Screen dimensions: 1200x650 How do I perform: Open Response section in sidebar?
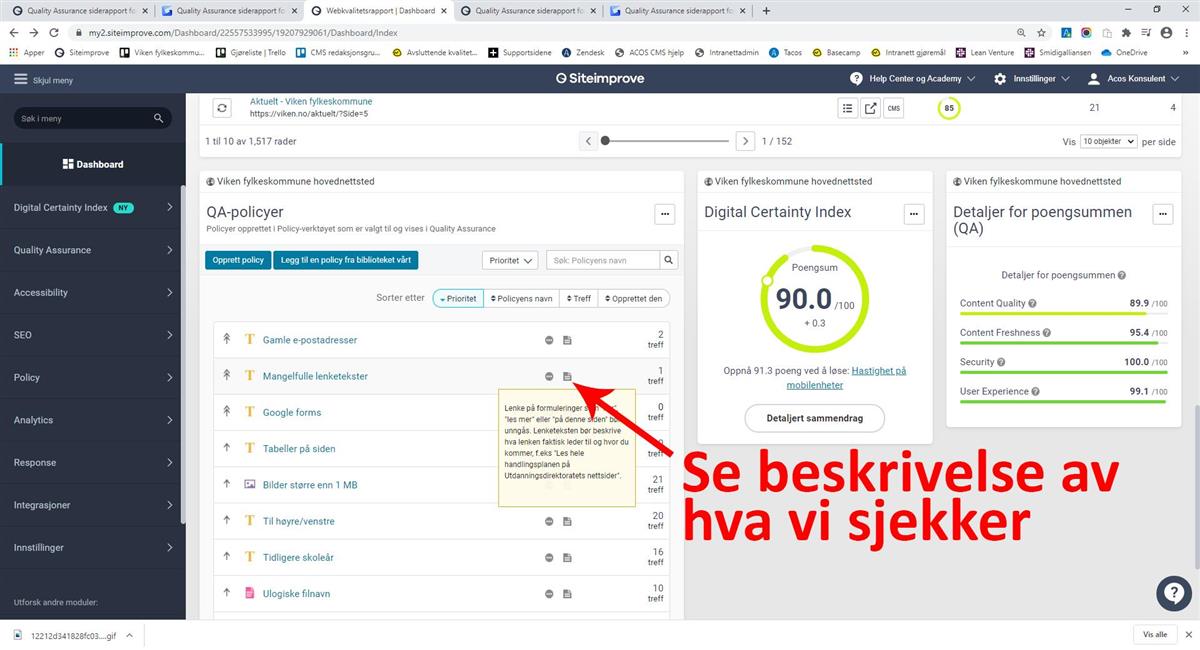93,463
